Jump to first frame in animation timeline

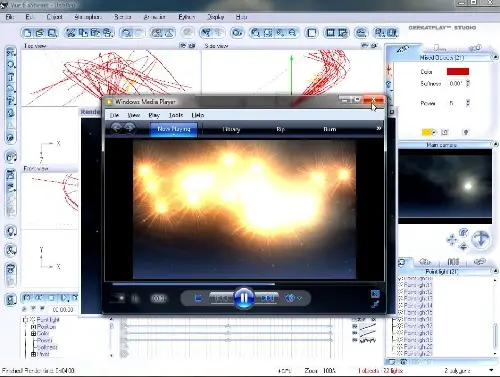tap(27, 297)
